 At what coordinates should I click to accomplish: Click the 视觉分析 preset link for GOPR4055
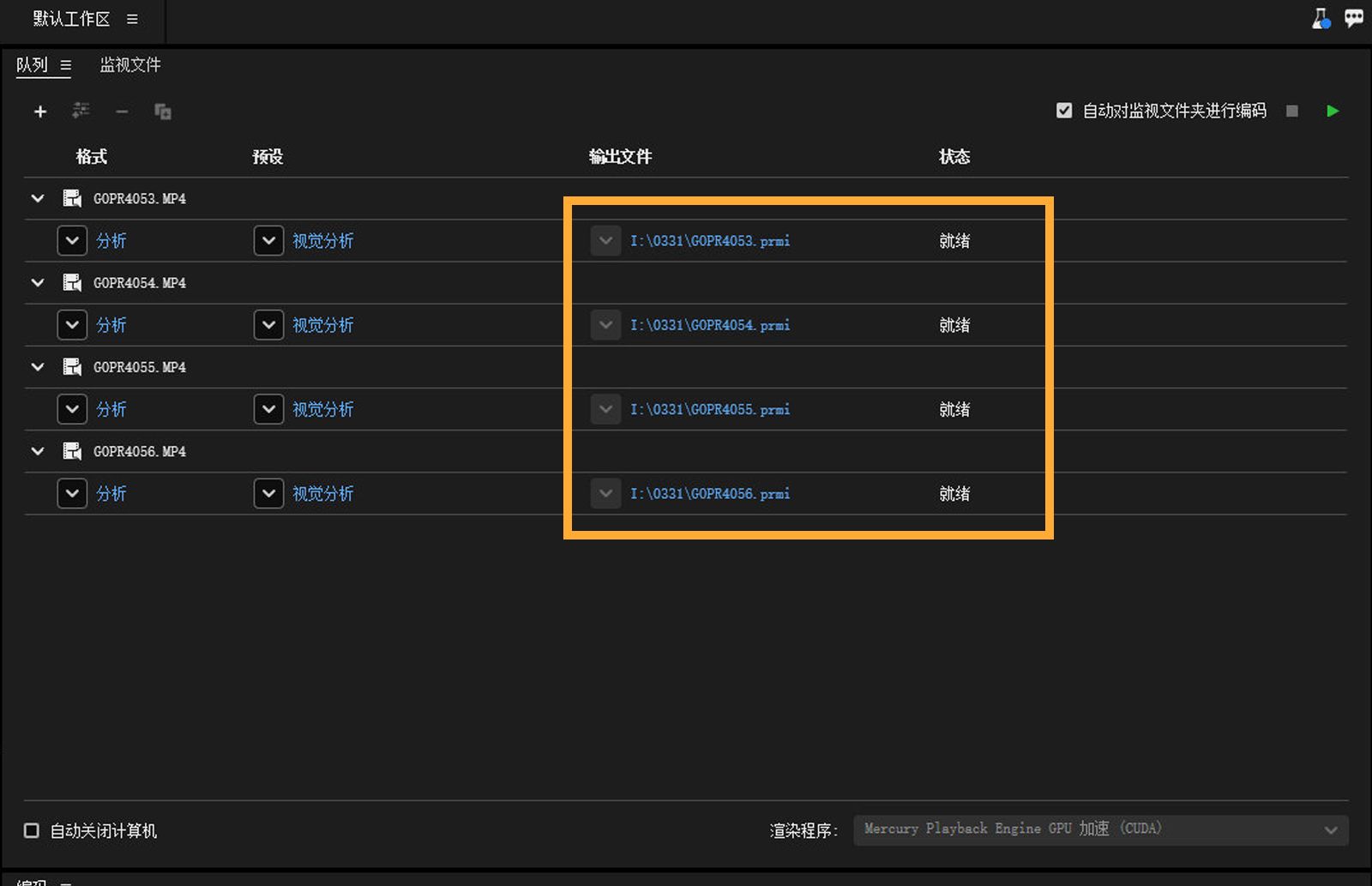coord(323,409)
